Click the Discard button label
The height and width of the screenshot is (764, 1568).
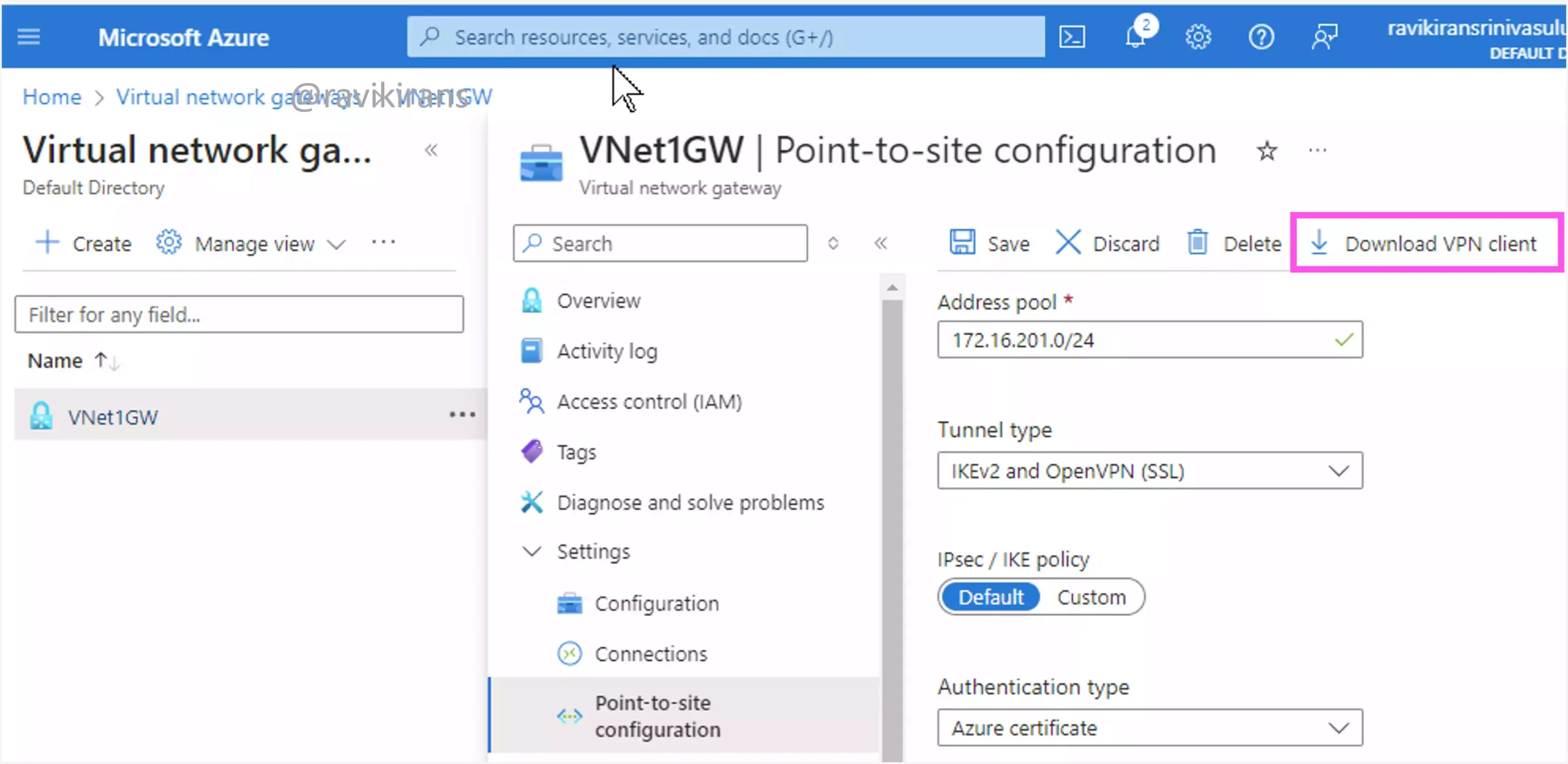[x=1126, y=244]
